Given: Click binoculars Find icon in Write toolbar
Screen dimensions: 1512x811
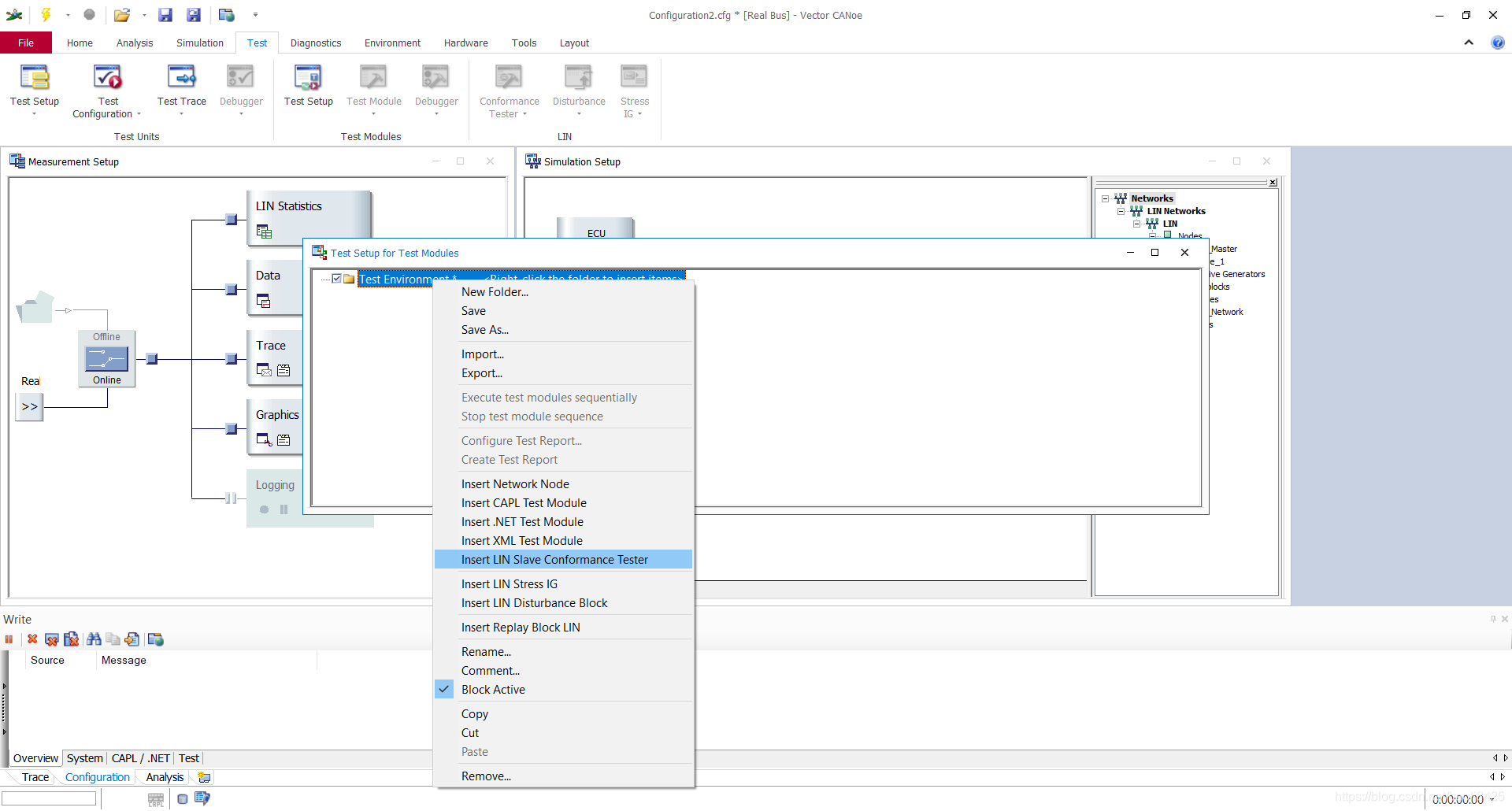Looking at the screenshot, I should (x=94, y=639).
